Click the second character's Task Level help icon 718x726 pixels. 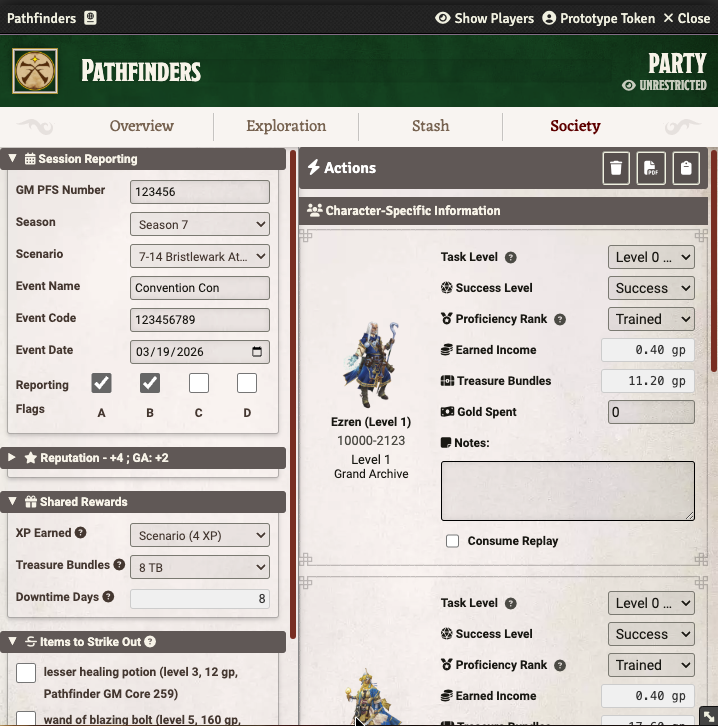pyautogui.click(x=511, y=603)
